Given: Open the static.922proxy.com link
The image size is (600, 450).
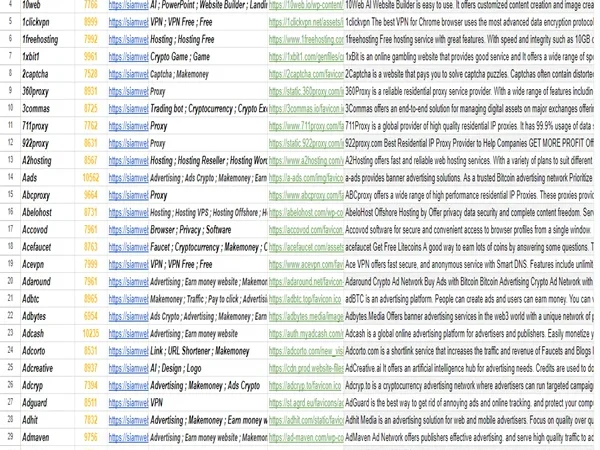Looking at the screenshot, I should pyautogui.click(x=306, y=143).
